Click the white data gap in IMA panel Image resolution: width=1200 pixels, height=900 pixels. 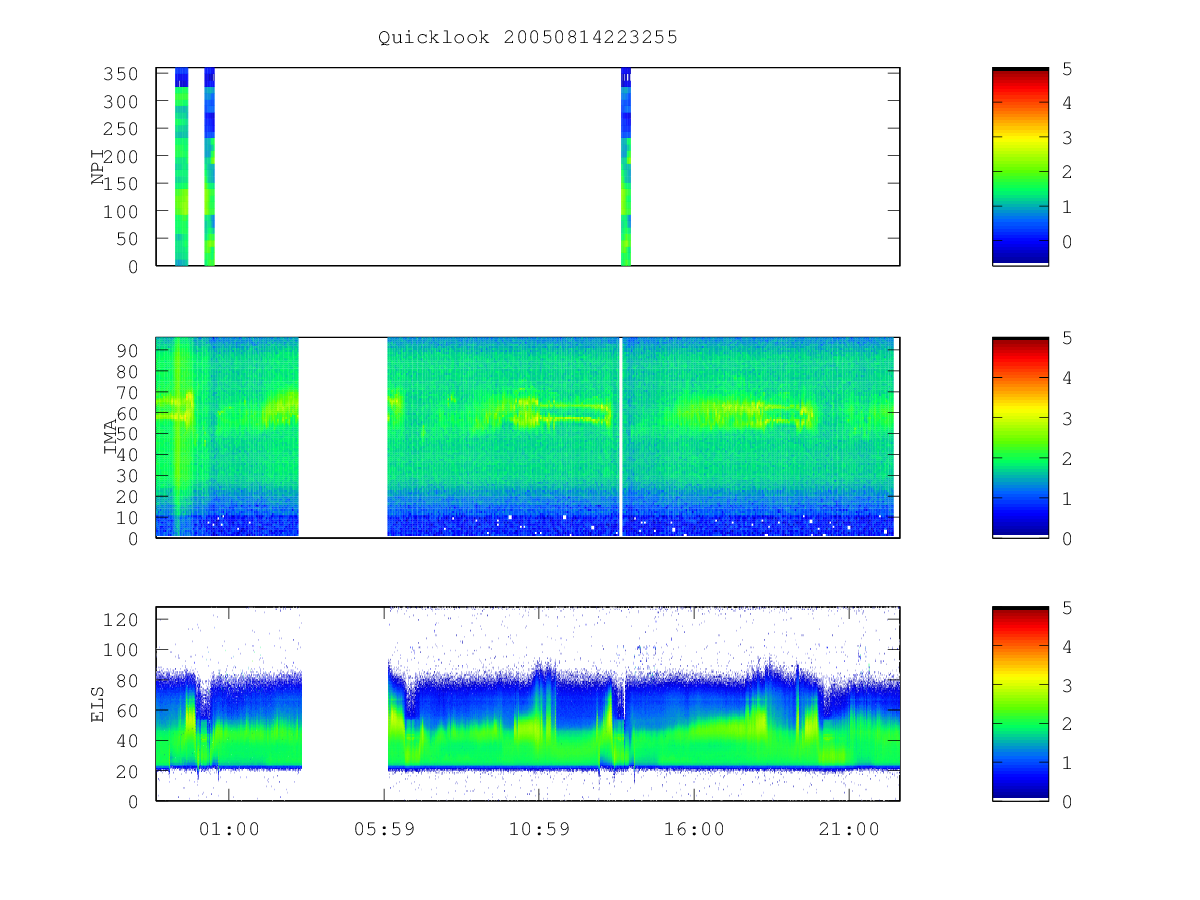point(343,437)
